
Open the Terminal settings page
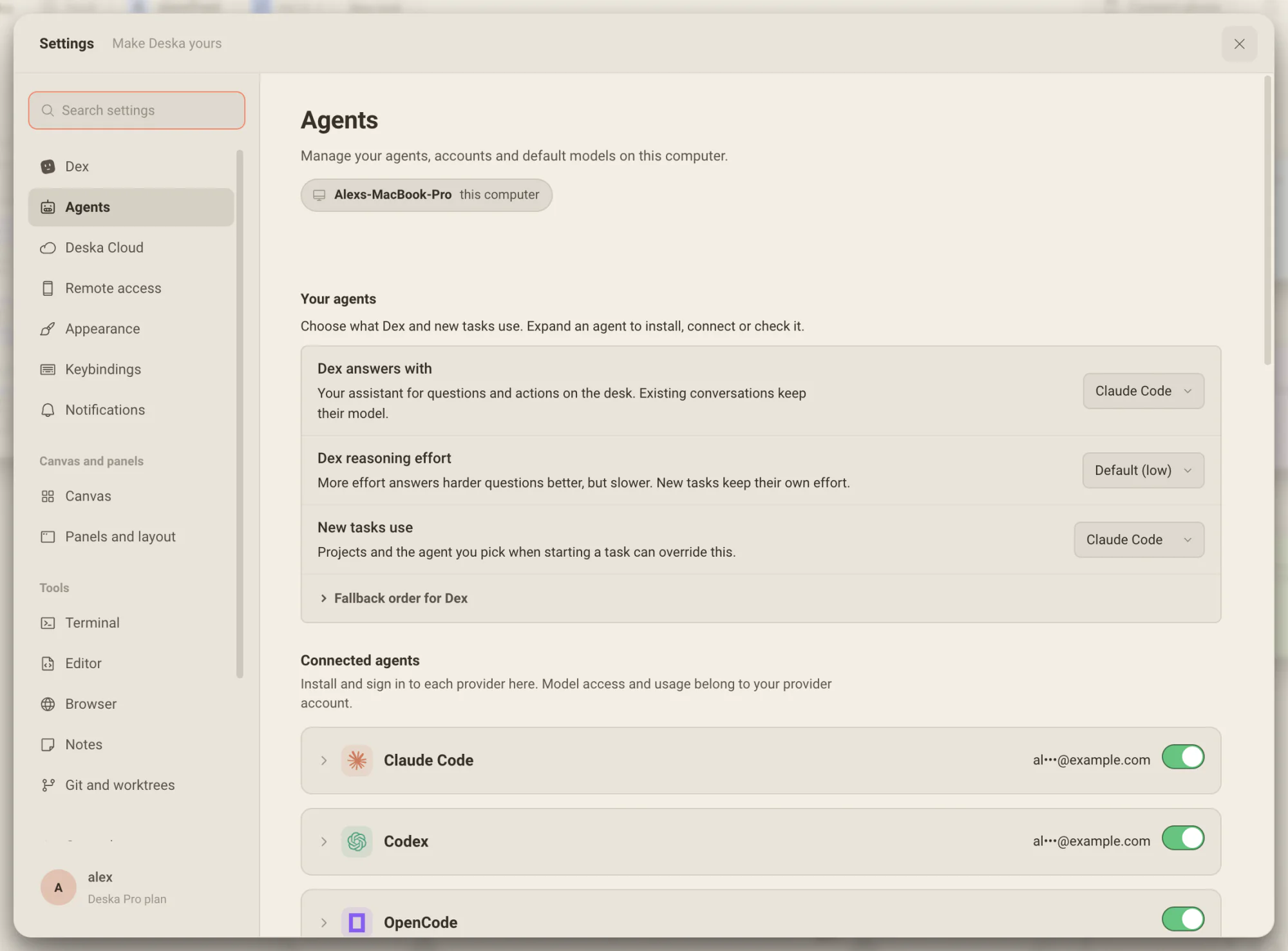(131, 622)
